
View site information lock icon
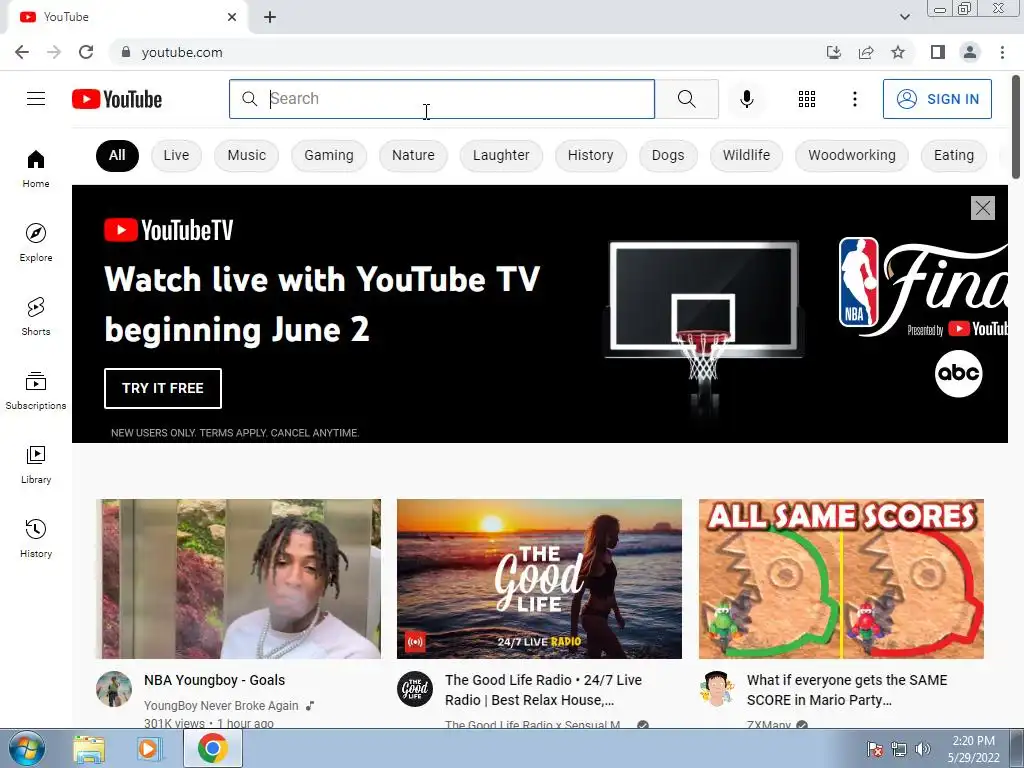click(126, 52)
